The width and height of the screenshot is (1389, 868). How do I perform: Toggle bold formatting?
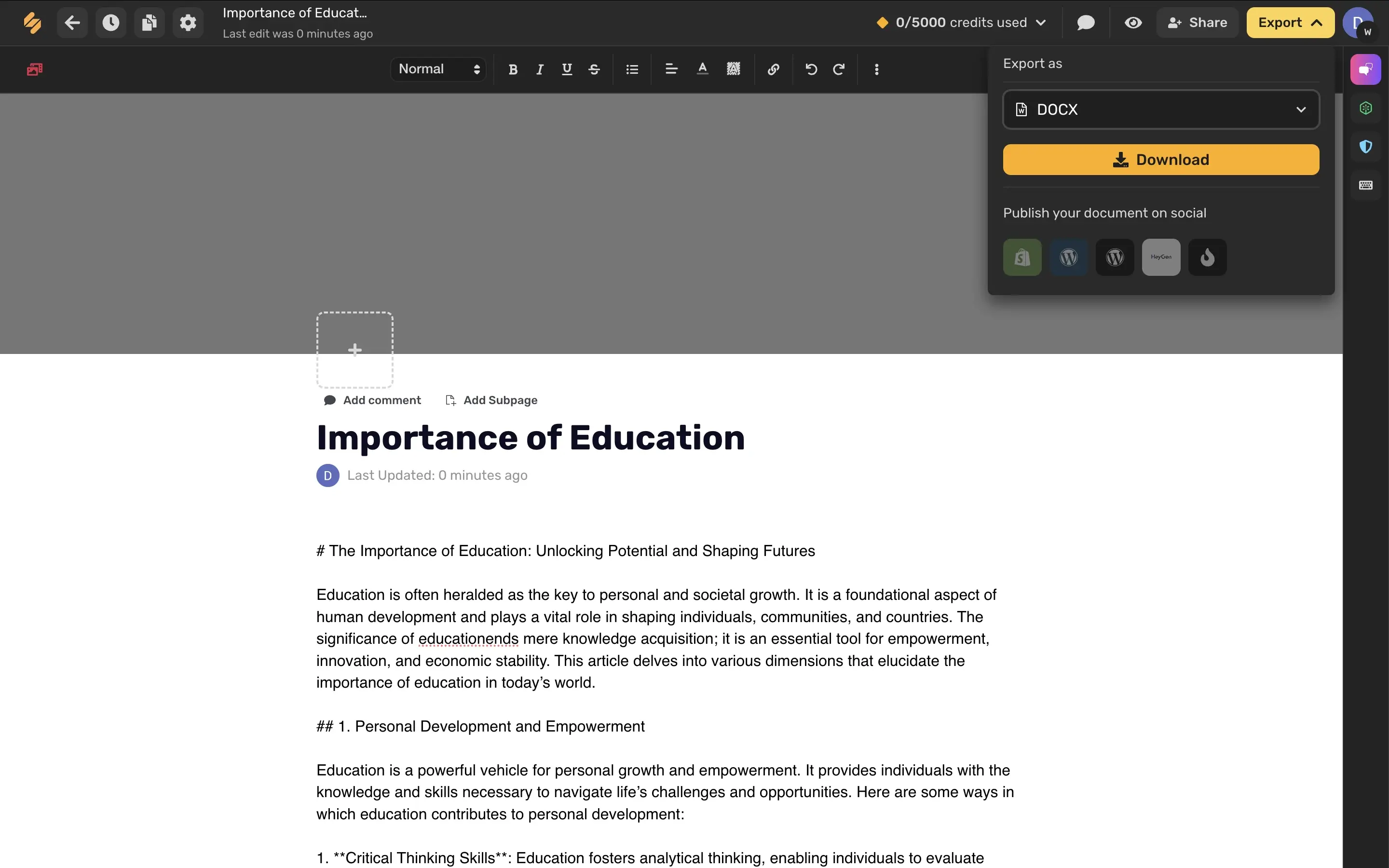tap(513, 69)
